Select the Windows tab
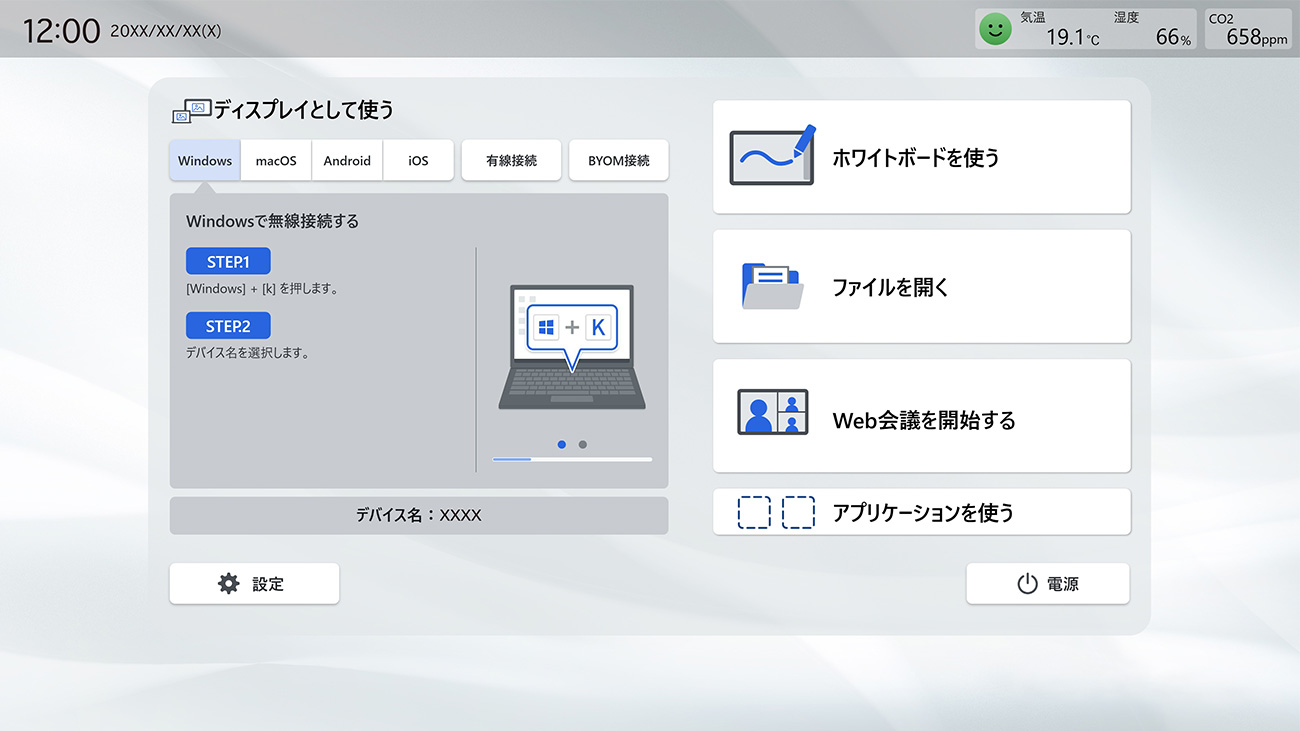The width and height of the screenshot is (1300, 731). pos(205,160)
